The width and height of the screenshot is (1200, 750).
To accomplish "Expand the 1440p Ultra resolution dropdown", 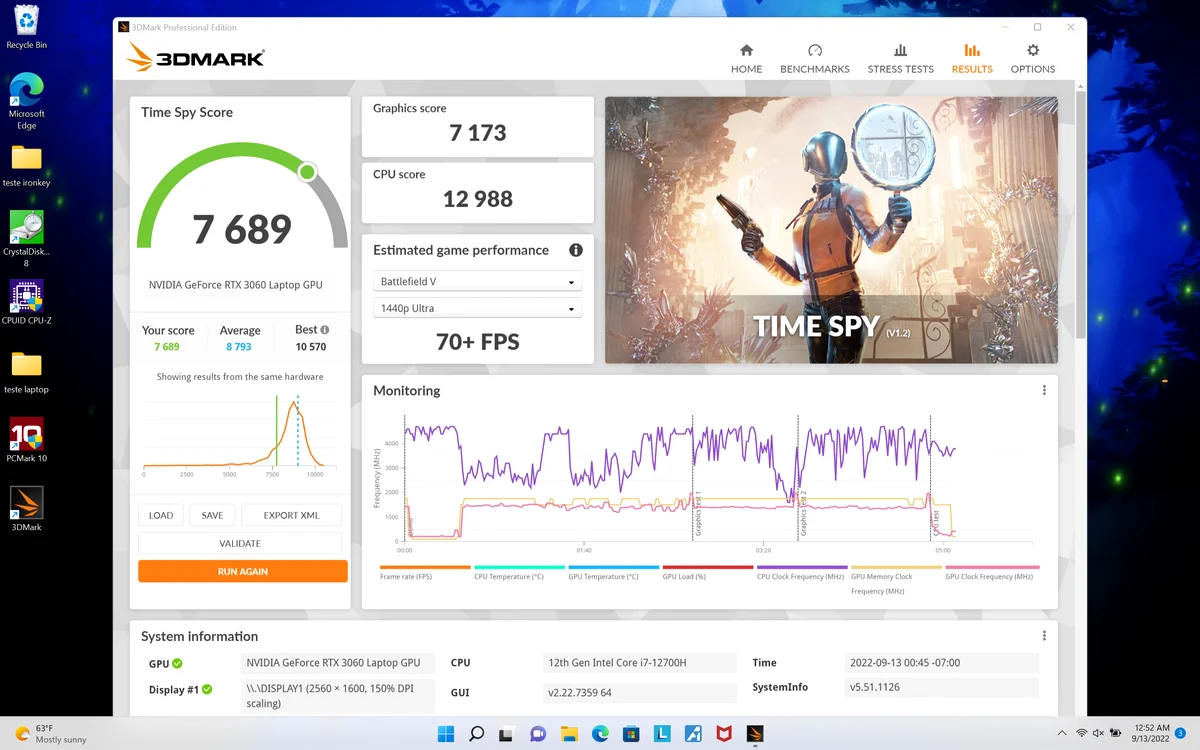I will pyautogui.click(x=477, y=308).
